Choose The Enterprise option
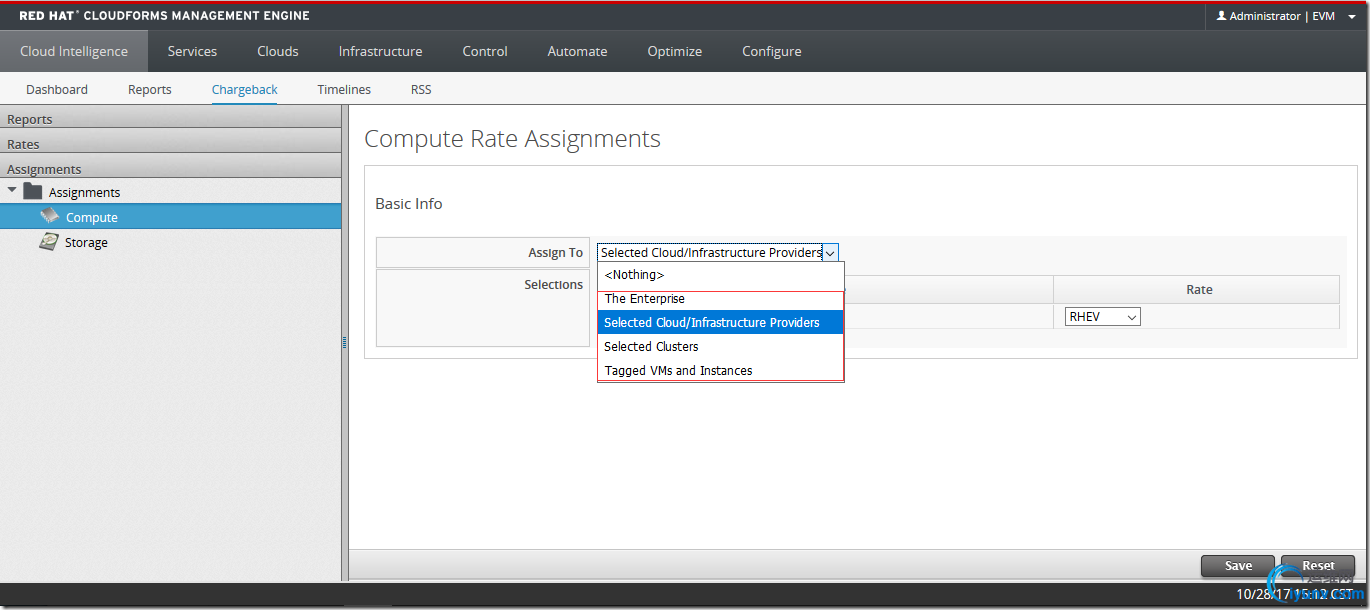 pos(720,299)
